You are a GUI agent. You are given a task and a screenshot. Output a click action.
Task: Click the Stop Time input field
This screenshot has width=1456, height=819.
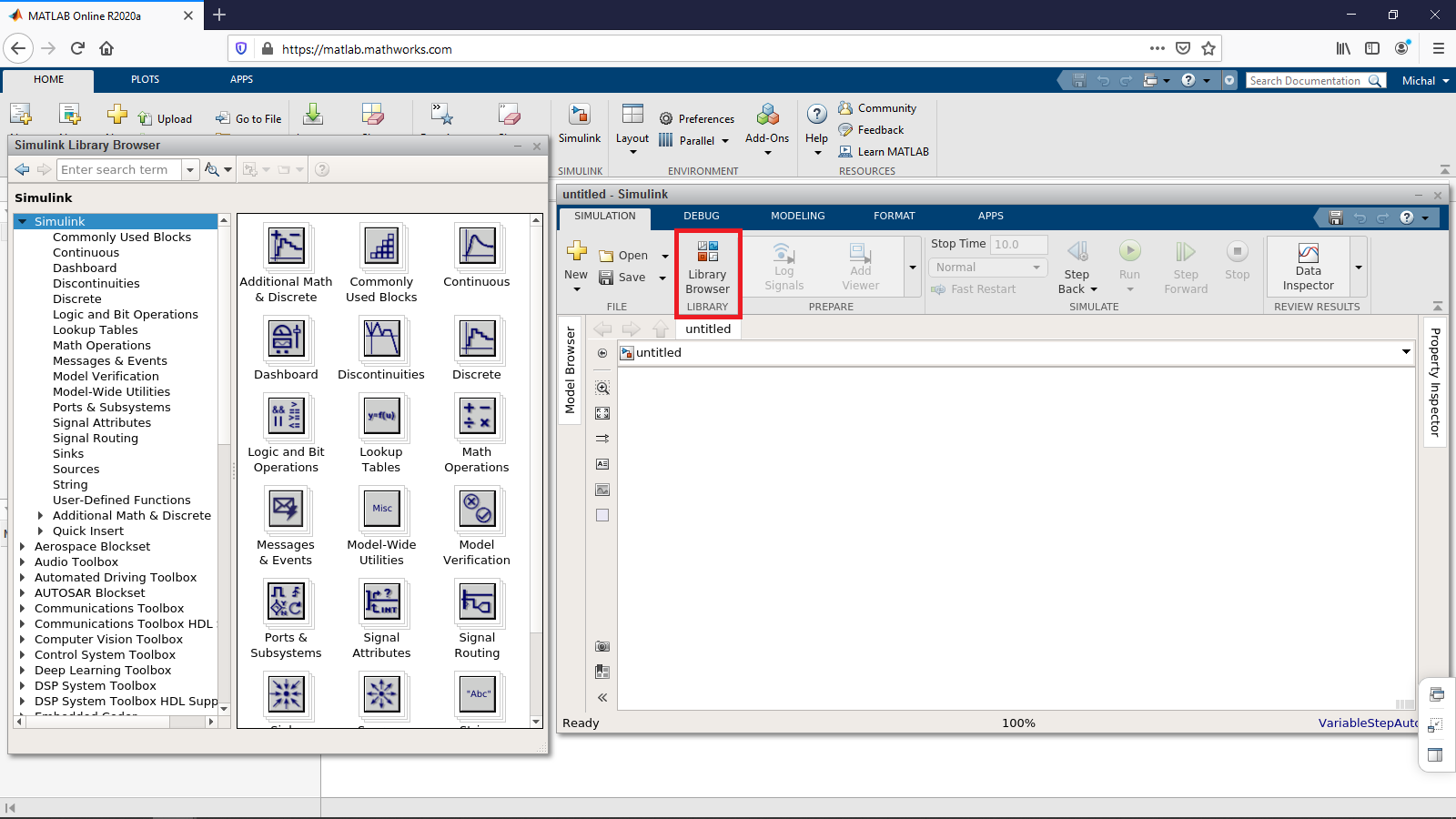(x=1019, y=245)
